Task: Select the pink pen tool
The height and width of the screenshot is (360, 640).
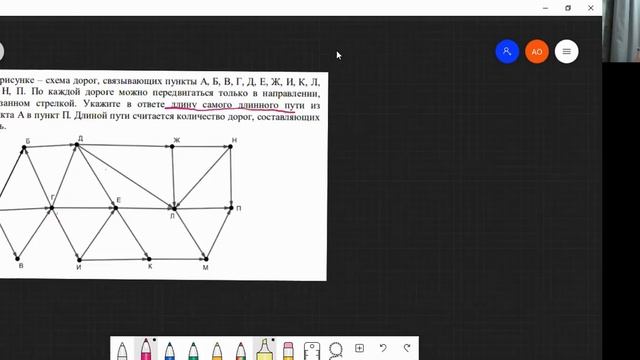Action: click(146, 349)
